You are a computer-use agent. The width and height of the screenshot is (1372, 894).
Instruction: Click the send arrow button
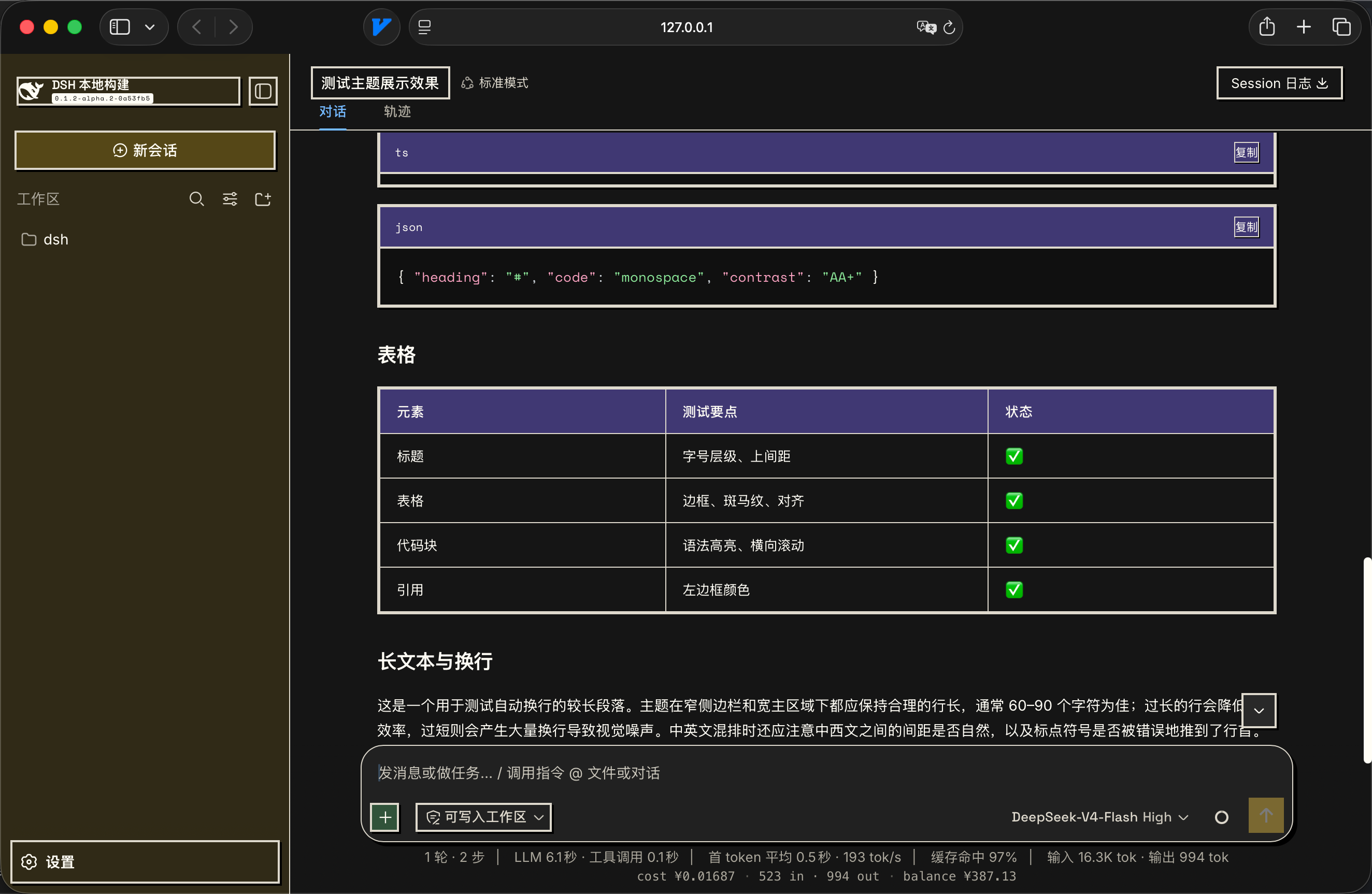pyautogui.click(x=1265, y=816)
